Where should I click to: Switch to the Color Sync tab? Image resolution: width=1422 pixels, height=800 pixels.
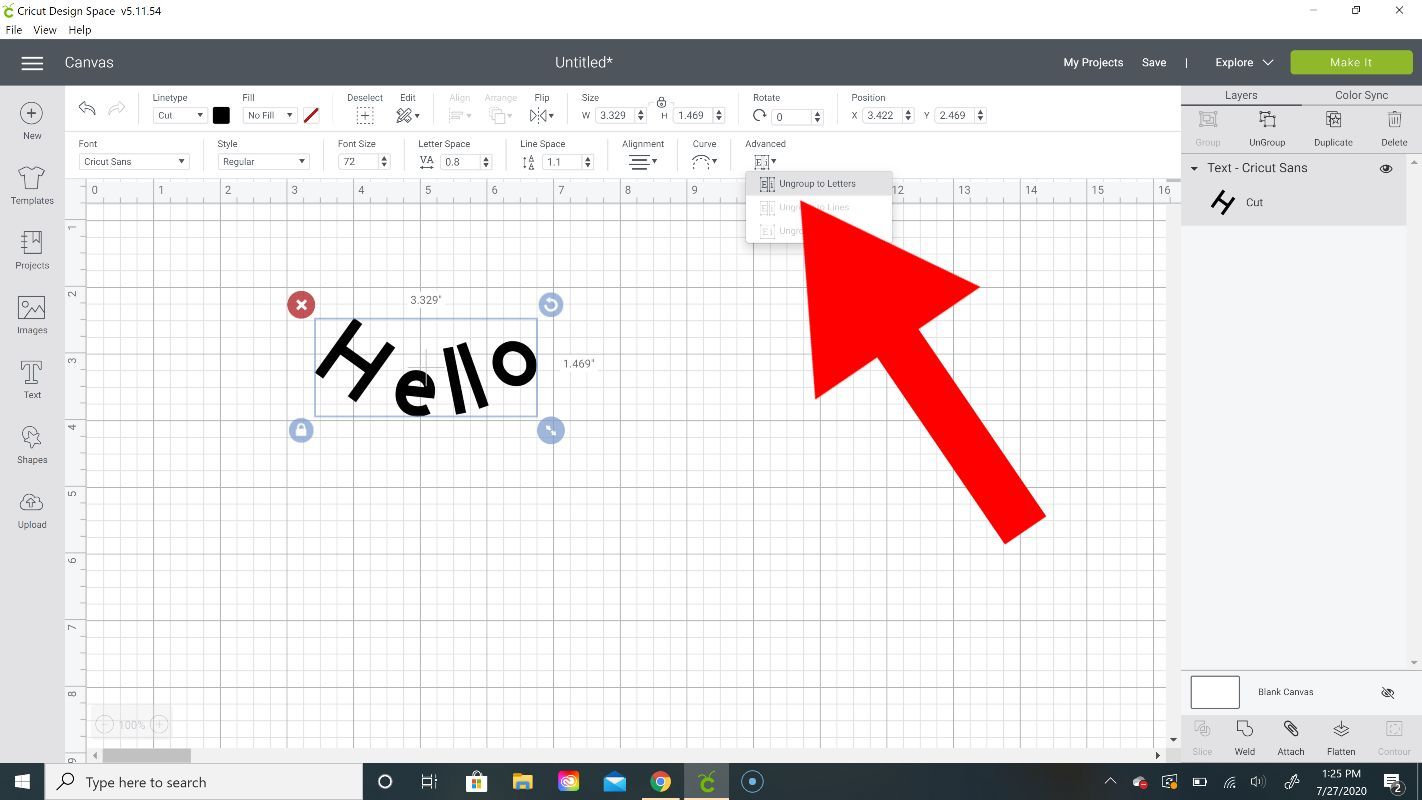(1361, 95)
